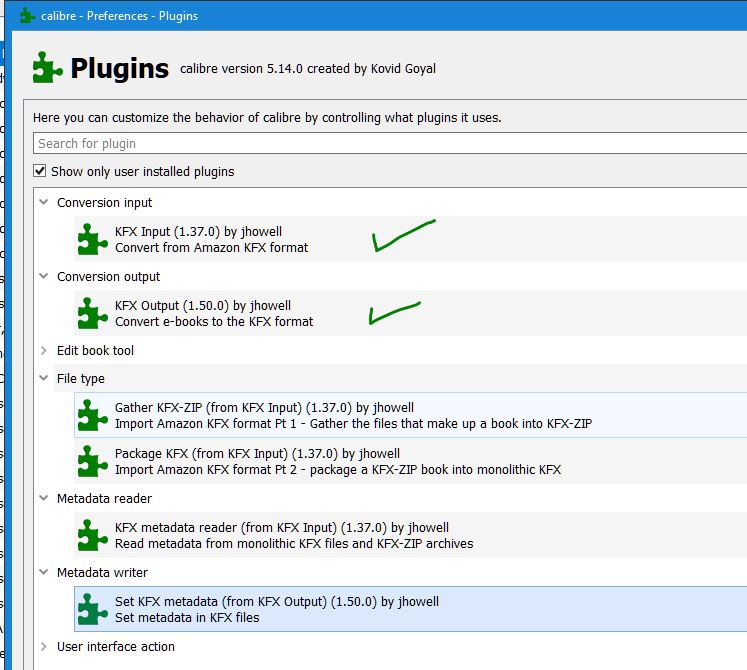Image resolution: width=747 pixels, height=670 pixels.
Task: Click the Metadata writer category label
Action: click(102, 572)
